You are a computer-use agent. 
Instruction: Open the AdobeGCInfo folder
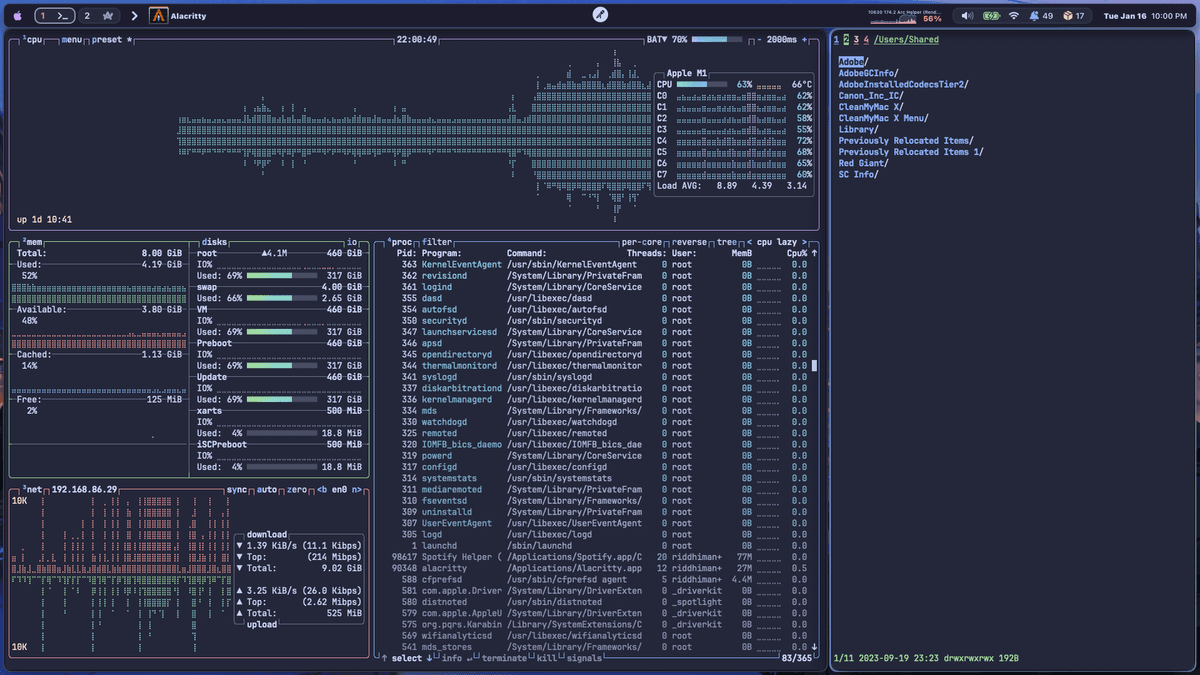[868, 73]
